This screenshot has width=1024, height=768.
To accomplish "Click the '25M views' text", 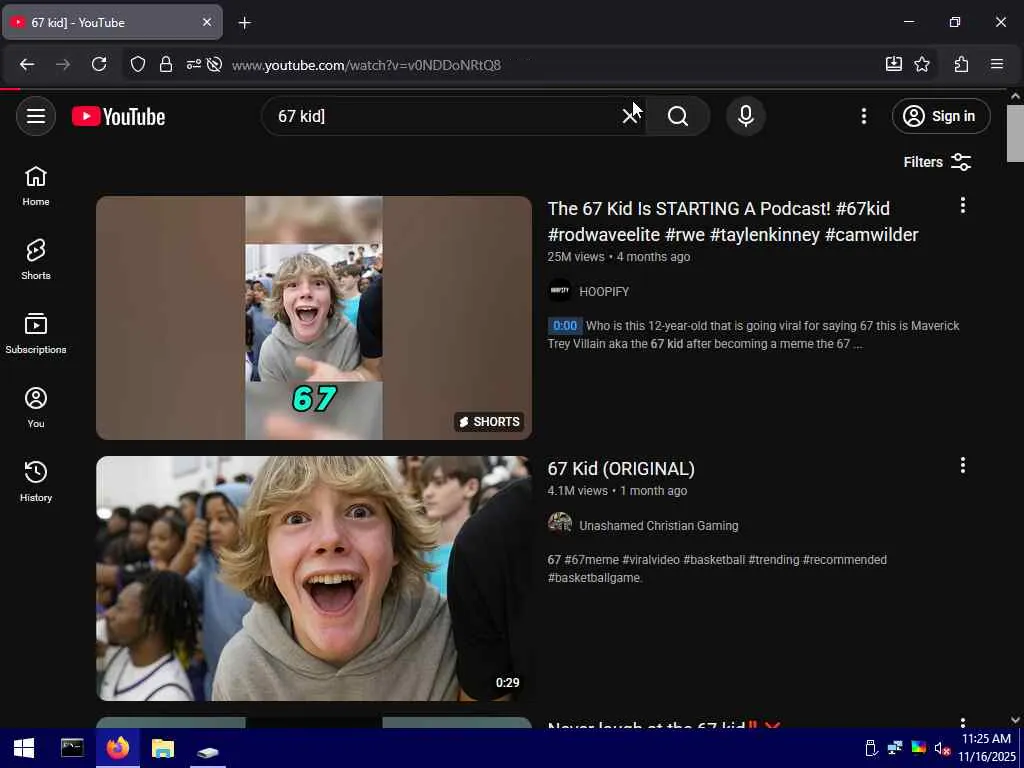I will (576, 257).
